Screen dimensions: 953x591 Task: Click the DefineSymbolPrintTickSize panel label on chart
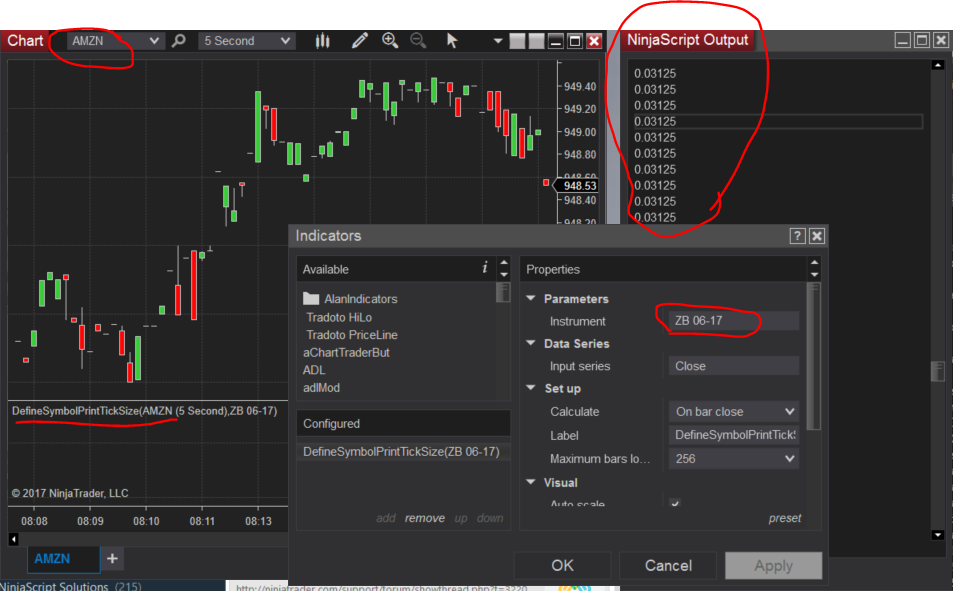[145, 411]
